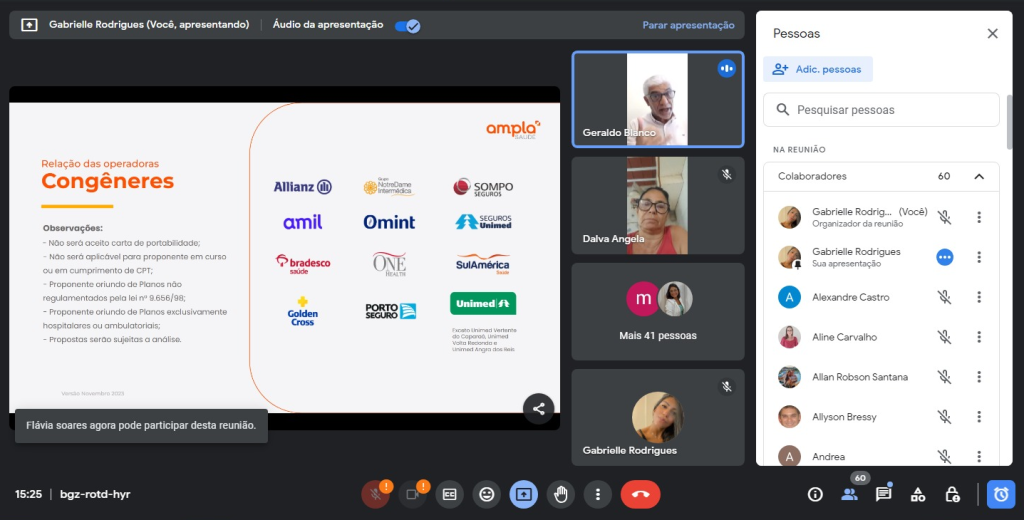Viewport: 1024px width, 520px height.
Task: Close the Pessoas side panel
Action: tap(992, 34)
